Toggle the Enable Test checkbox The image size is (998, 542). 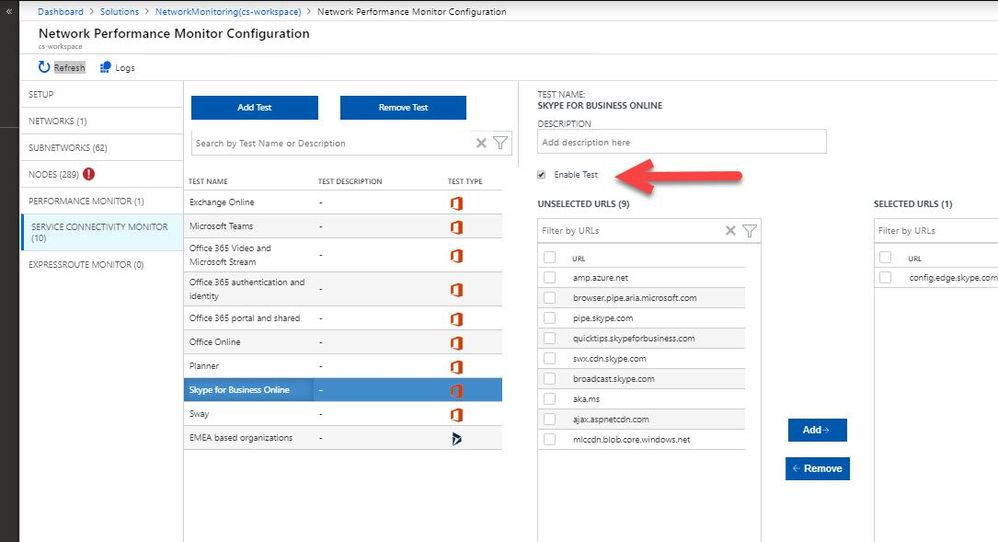pyautogui.click(x=542, y=174)
